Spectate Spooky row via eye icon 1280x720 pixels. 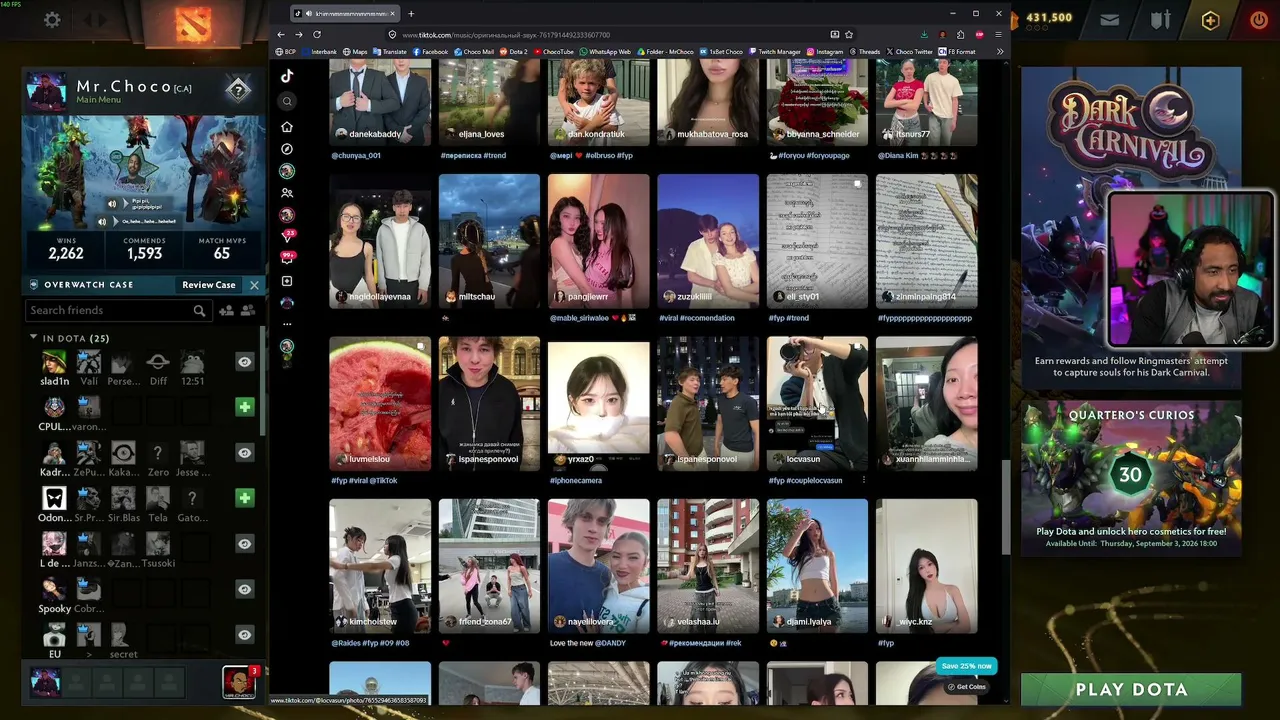[244, 589]
